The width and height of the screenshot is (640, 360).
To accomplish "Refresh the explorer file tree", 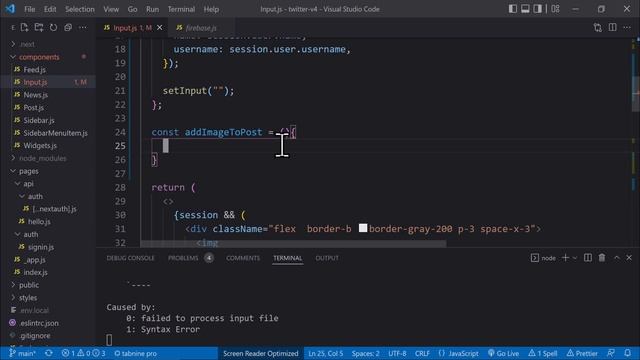I will pyautogui.click(x=53, y=27).
